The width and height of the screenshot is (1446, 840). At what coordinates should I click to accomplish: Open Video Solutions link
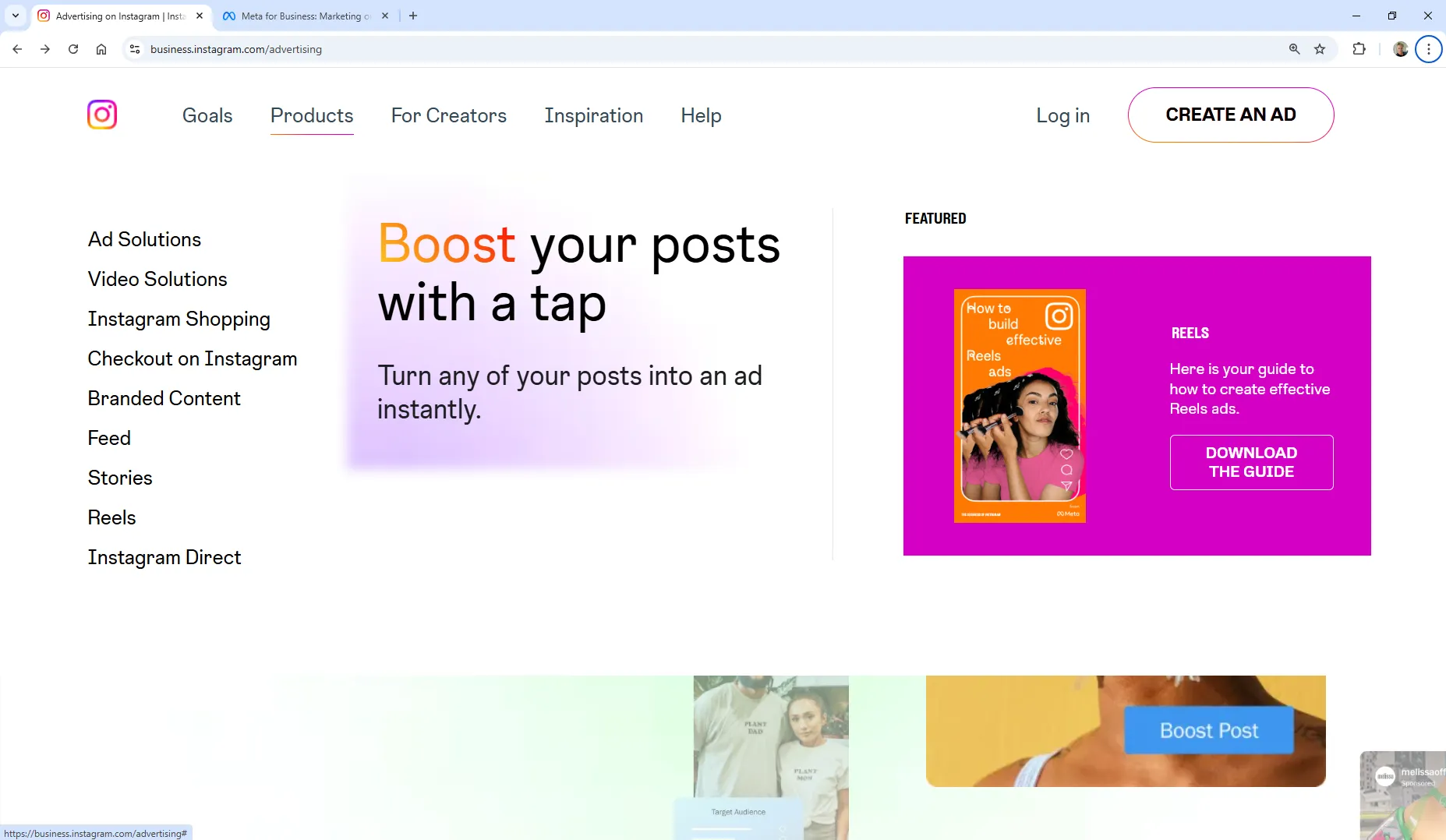(157, 279)
